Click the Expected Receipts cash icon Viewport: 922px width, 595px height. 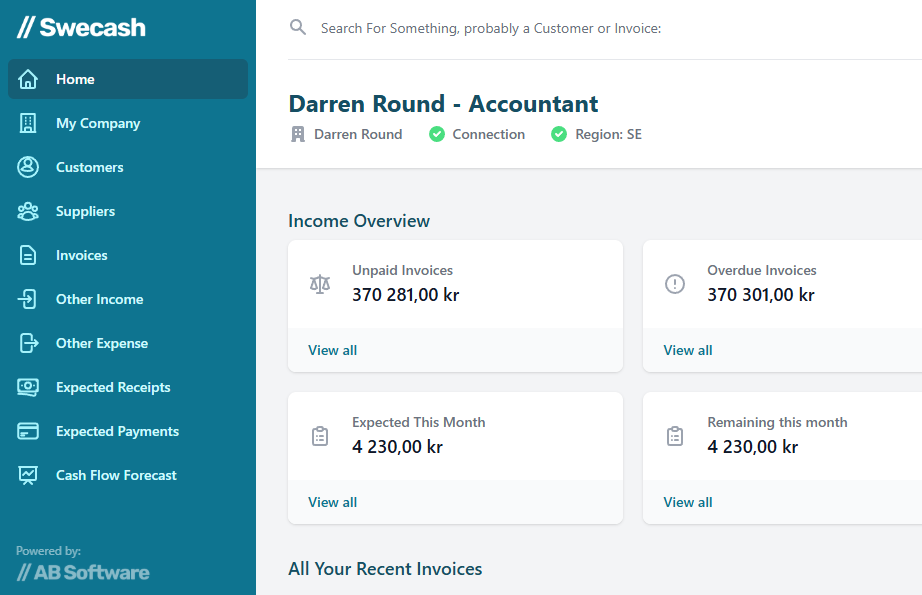pos(28,388)
